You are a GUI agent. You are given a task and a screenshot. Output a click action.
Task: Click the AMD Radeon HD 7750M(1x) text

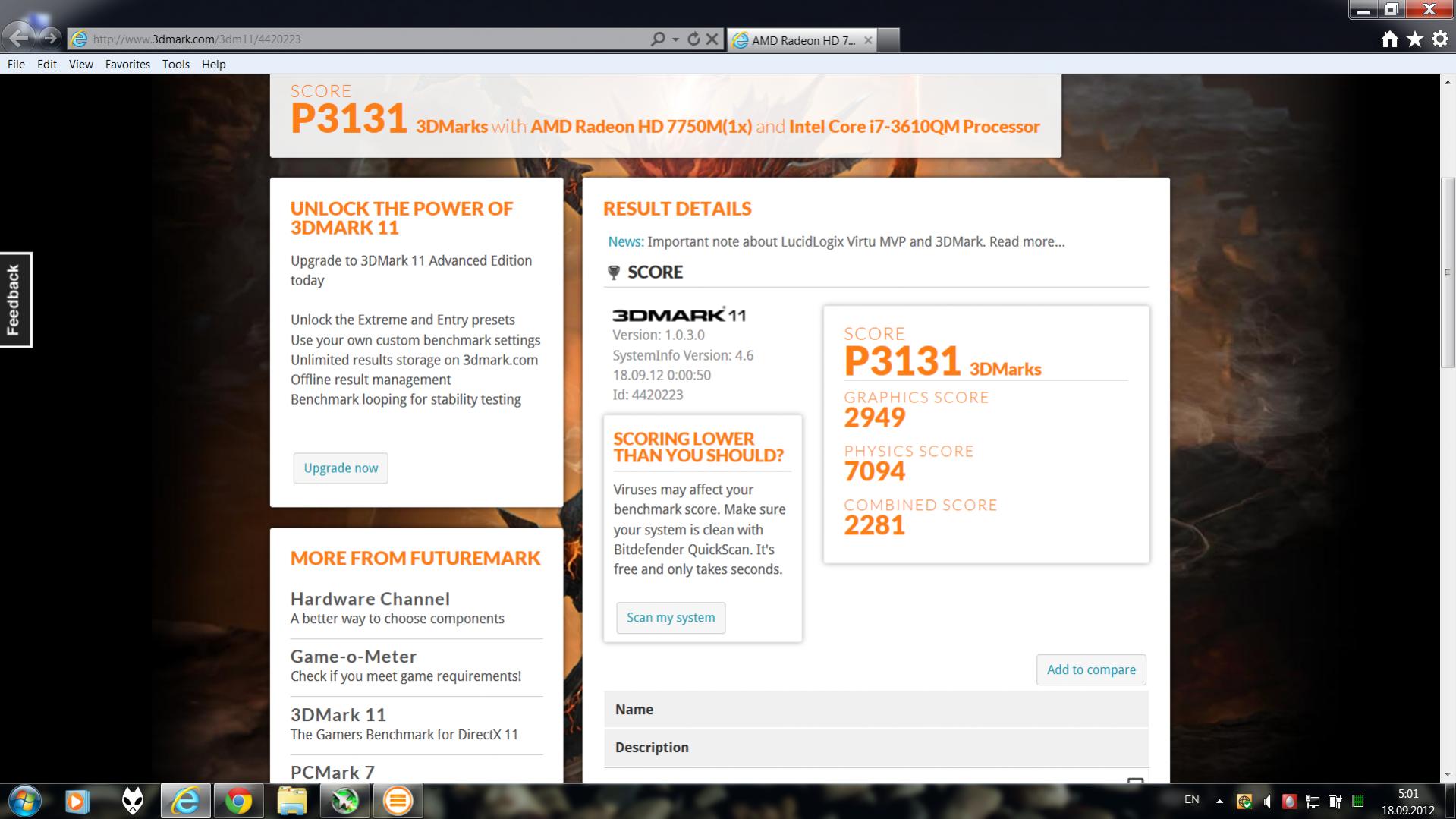click(641, 127)
